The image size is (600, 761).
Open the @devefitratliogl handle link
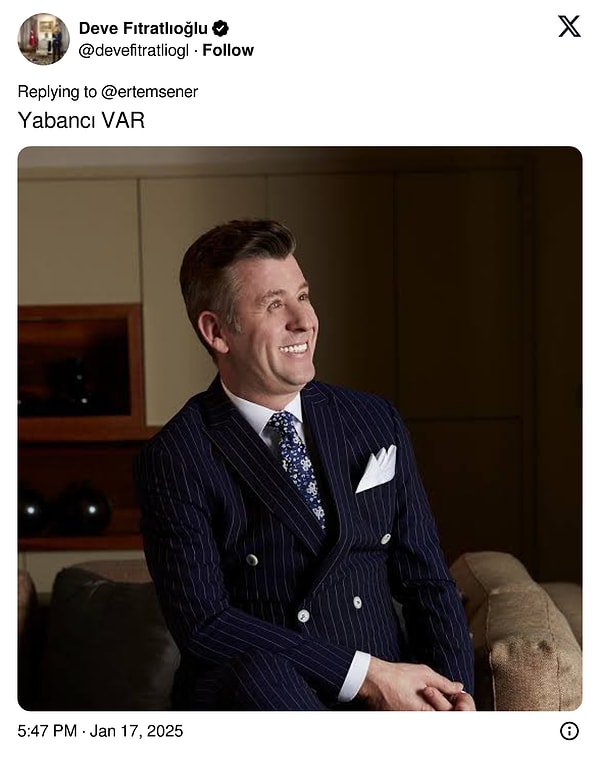pos(133,50)
